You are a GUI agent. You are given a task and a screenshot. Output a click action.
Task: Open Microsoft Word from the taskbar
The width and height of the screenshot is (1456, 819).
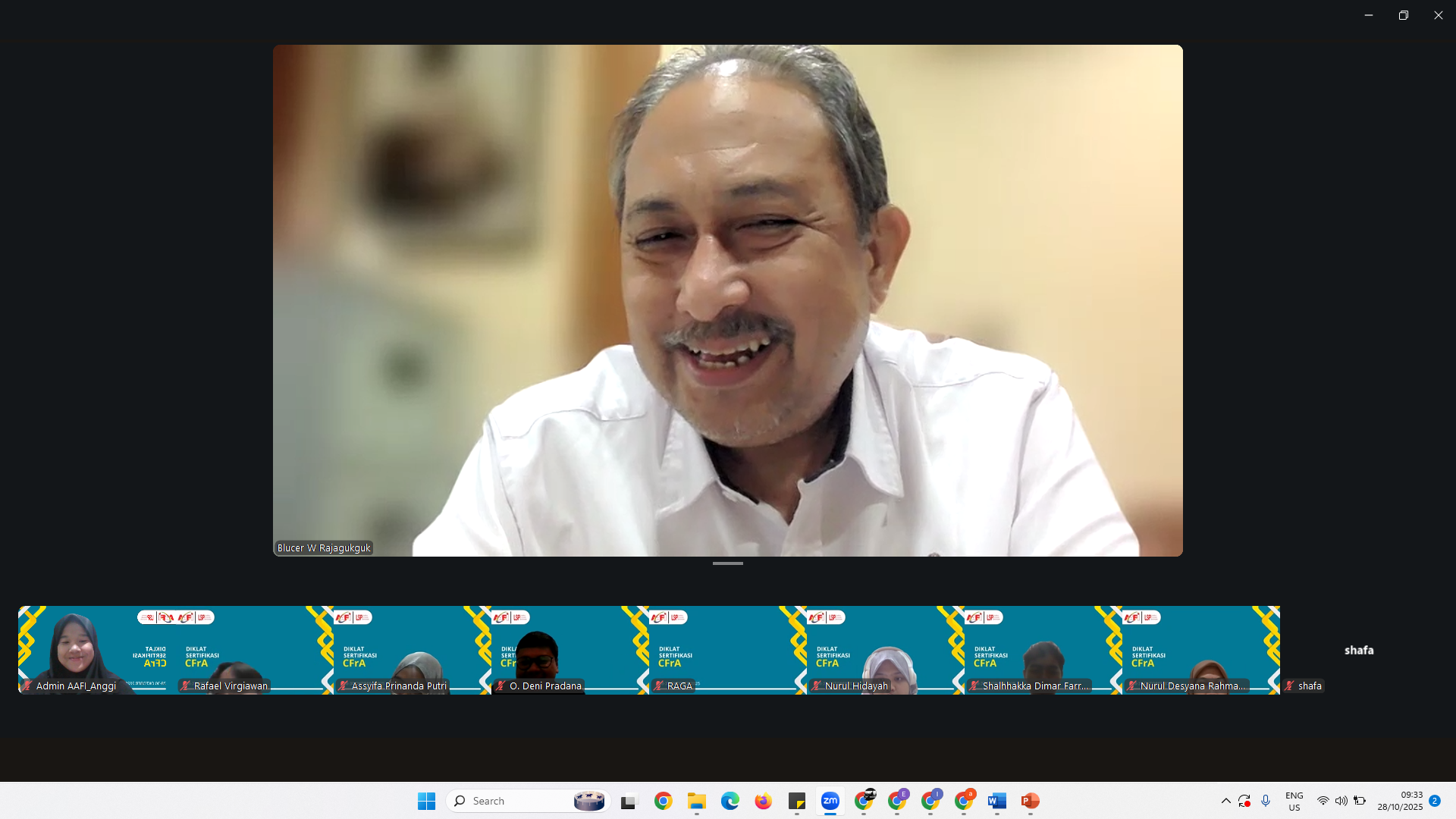[996, 801]
